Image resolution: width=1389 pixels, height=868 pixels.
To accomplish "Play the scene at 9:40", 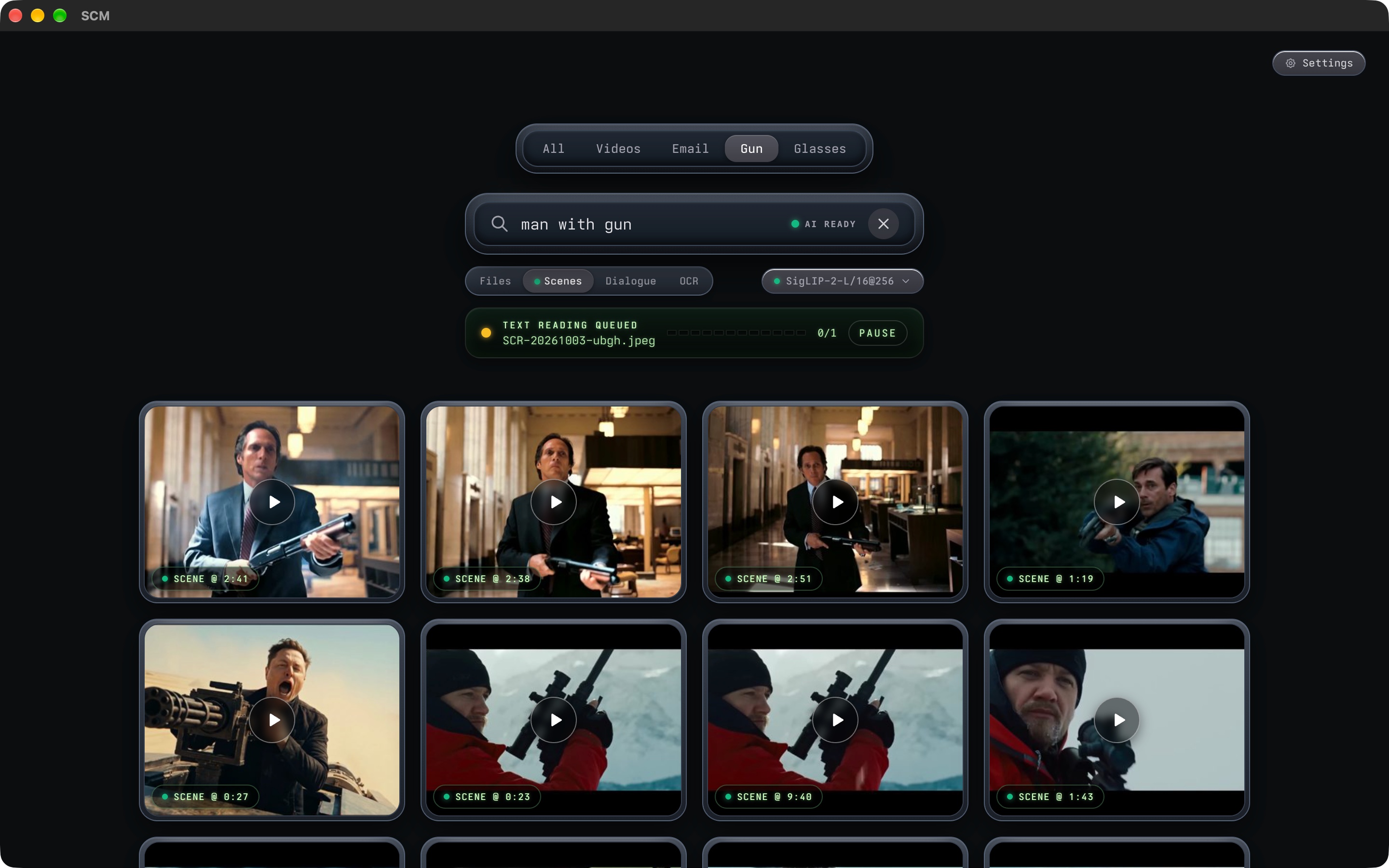I will click(835, 720).
